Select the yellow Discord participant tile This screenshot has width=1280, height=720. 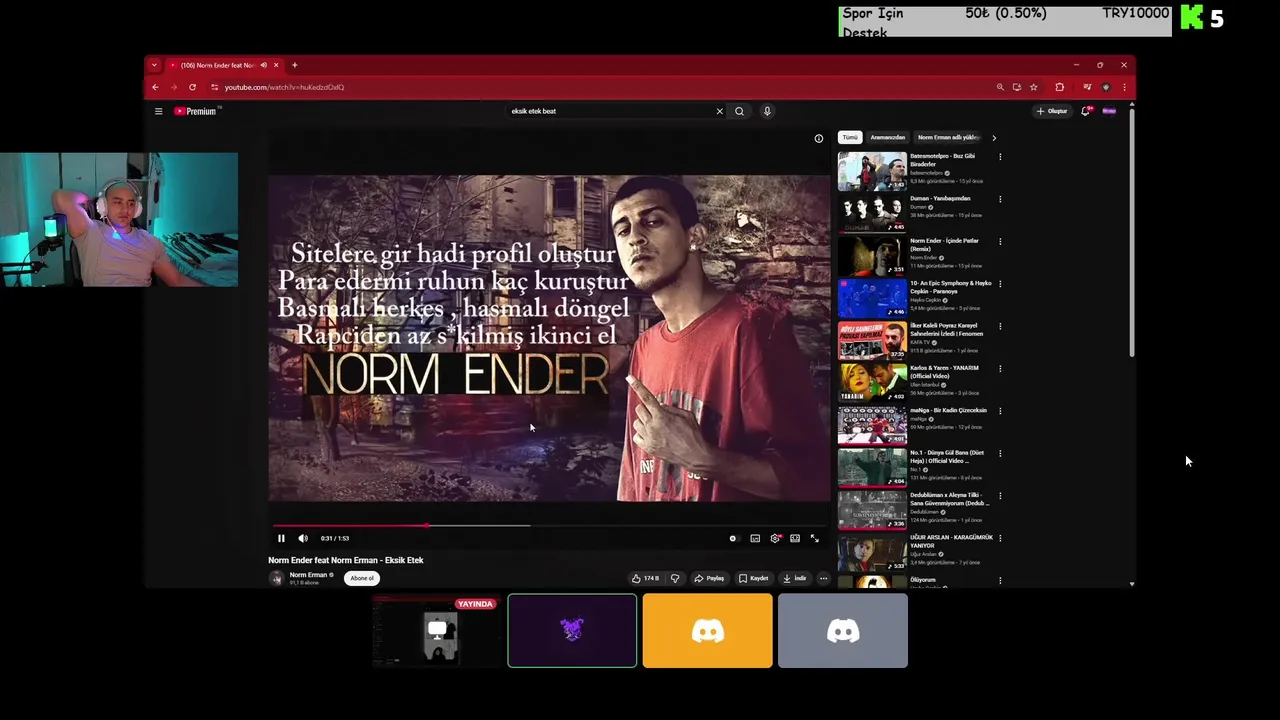pyautogui.click(x=707, y=631)
